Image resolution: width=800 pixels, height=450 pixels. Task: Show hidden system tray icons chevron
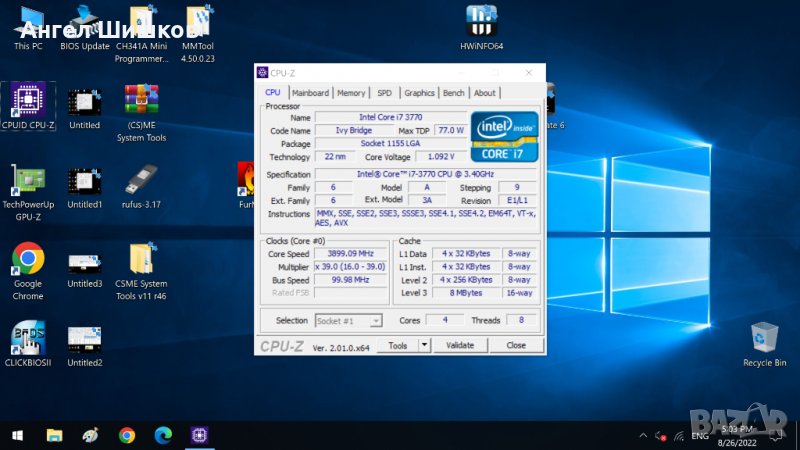point(642,435)
